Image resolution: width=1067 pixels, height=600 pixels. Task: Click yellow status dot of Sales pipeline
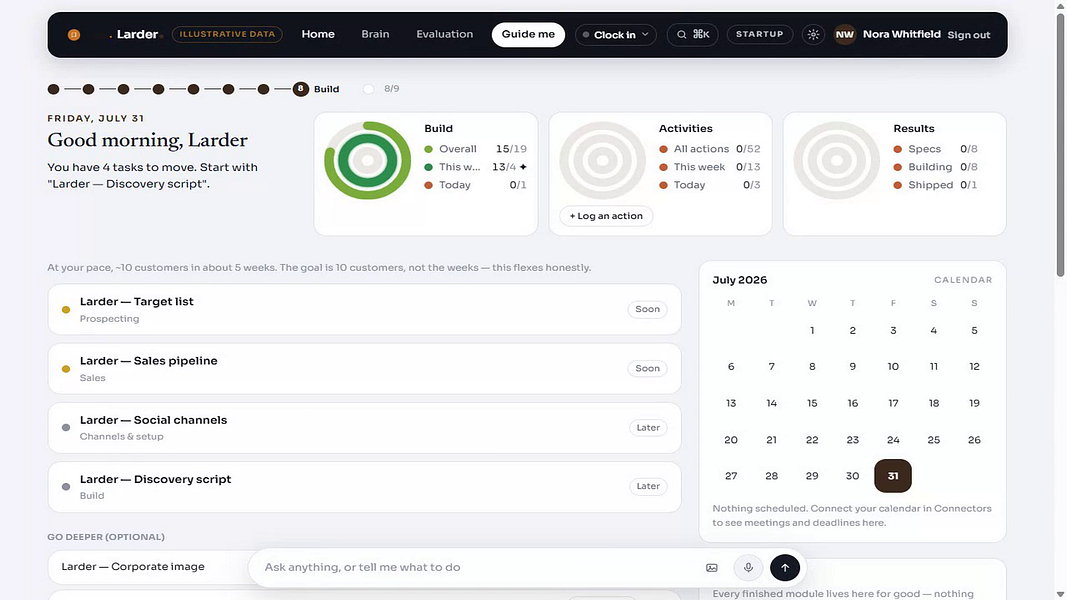coord(66,369)
